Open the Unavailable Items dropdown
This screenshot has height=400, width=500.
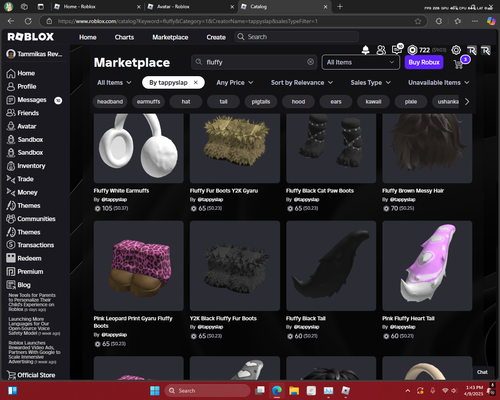[x=438, y=82]
